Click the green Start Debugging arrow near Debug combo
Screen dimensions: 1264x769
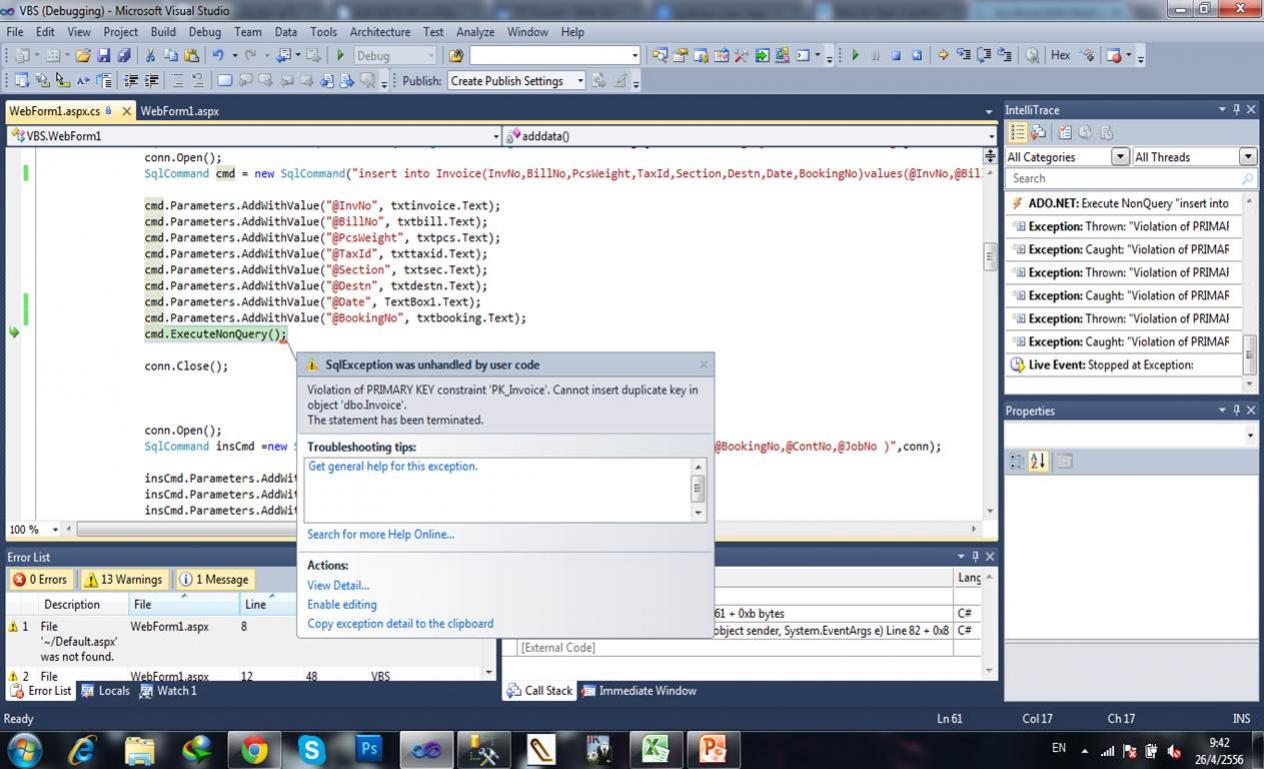tap(340, 56)
